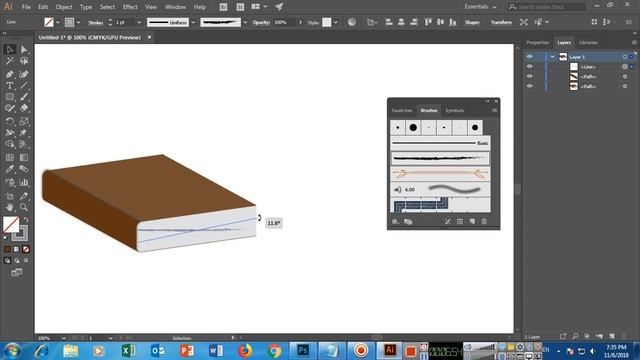Select the Eyedropper tool
This screenshot has width=640, height=360.
[x=10, y=169]
